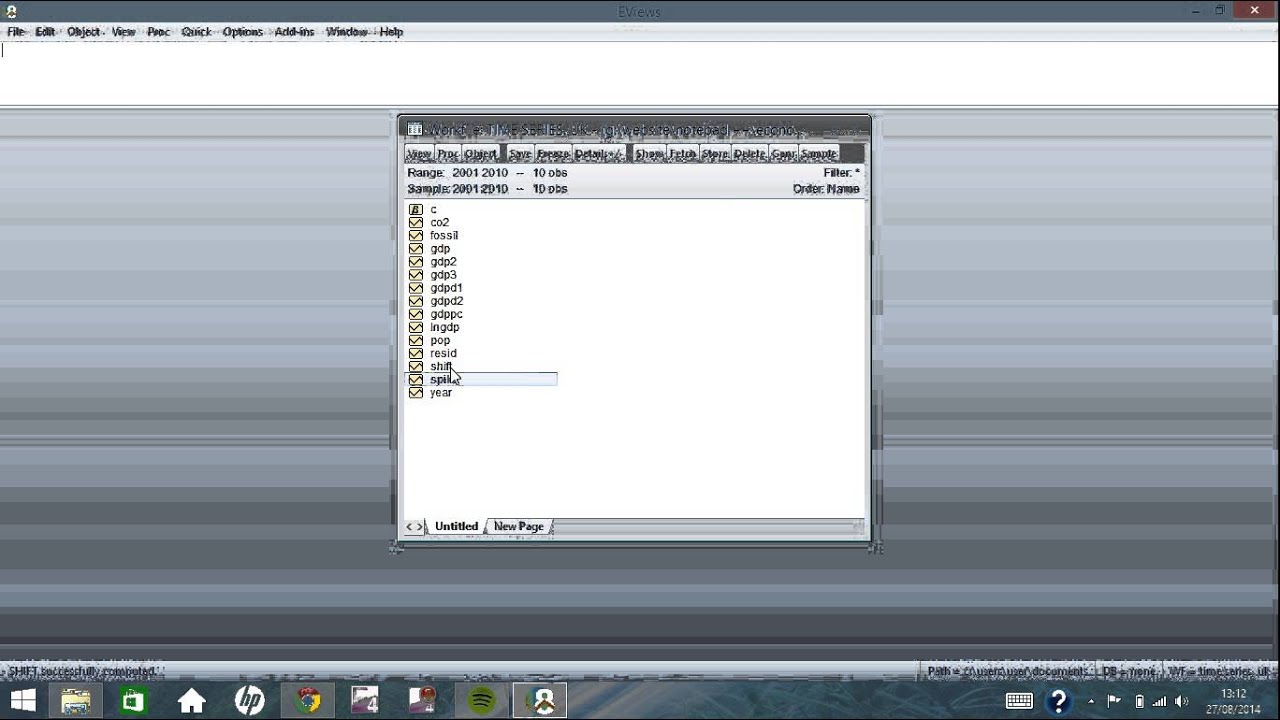This screenshot has width=1280, height=720.
Task: Open Google Chrome from the taskbar
Action: [x=307, y=701]
